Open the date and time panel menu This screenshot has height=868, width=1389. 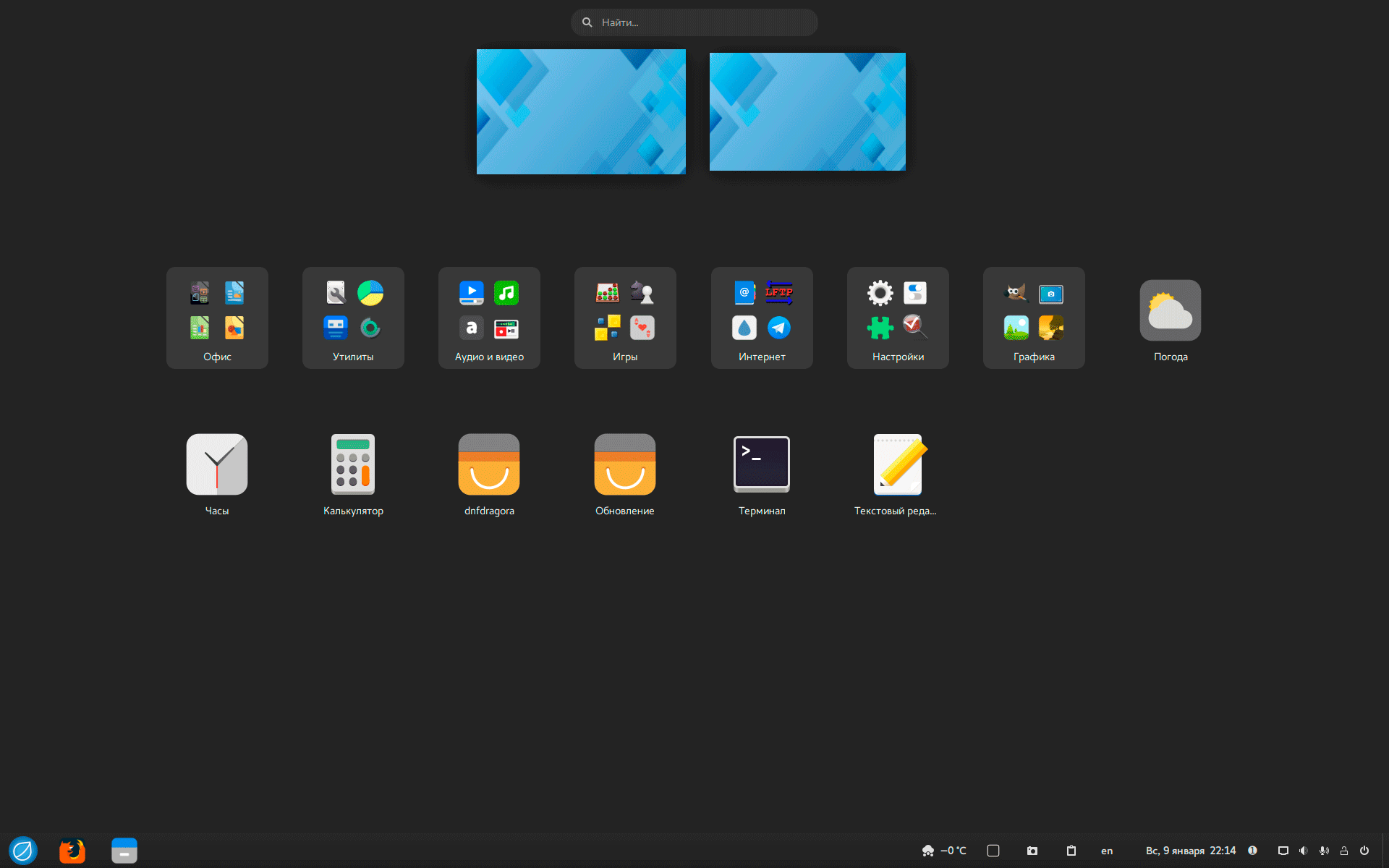1191,851
